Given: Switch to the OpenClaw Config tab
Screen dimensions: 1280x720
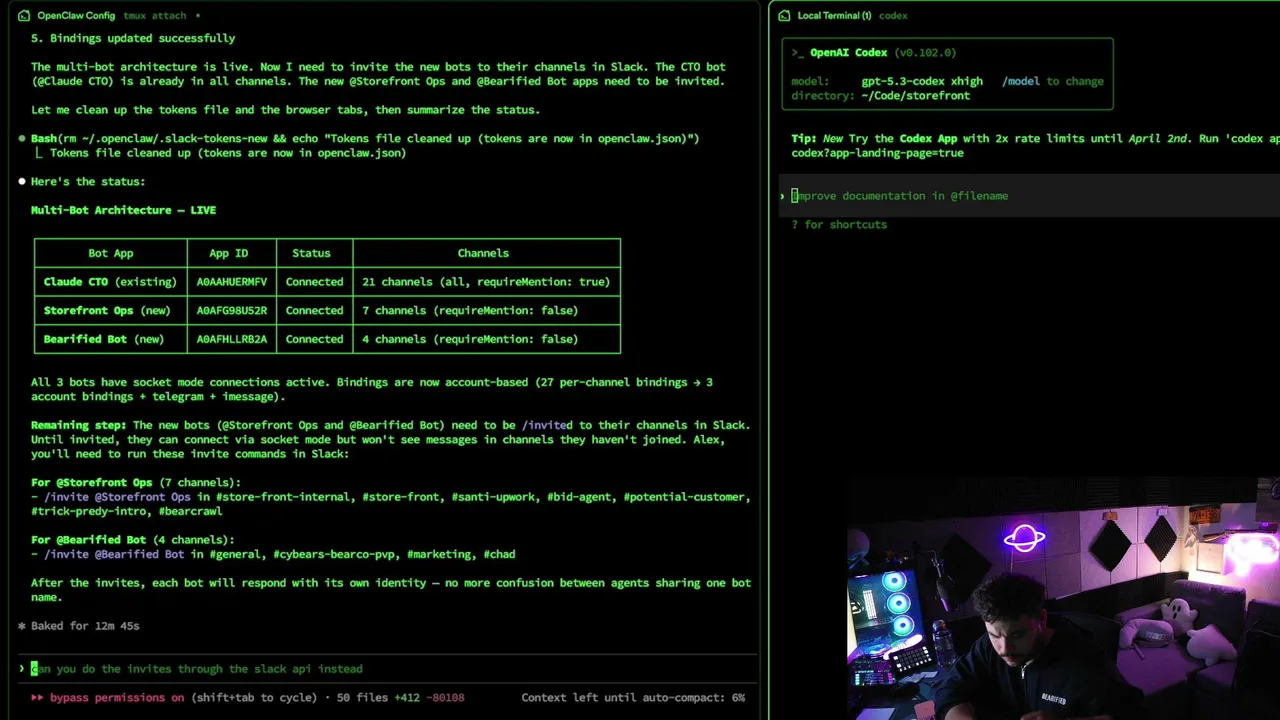Looking at the screenshot, I should pyautogui.click(x=76, y=16).
